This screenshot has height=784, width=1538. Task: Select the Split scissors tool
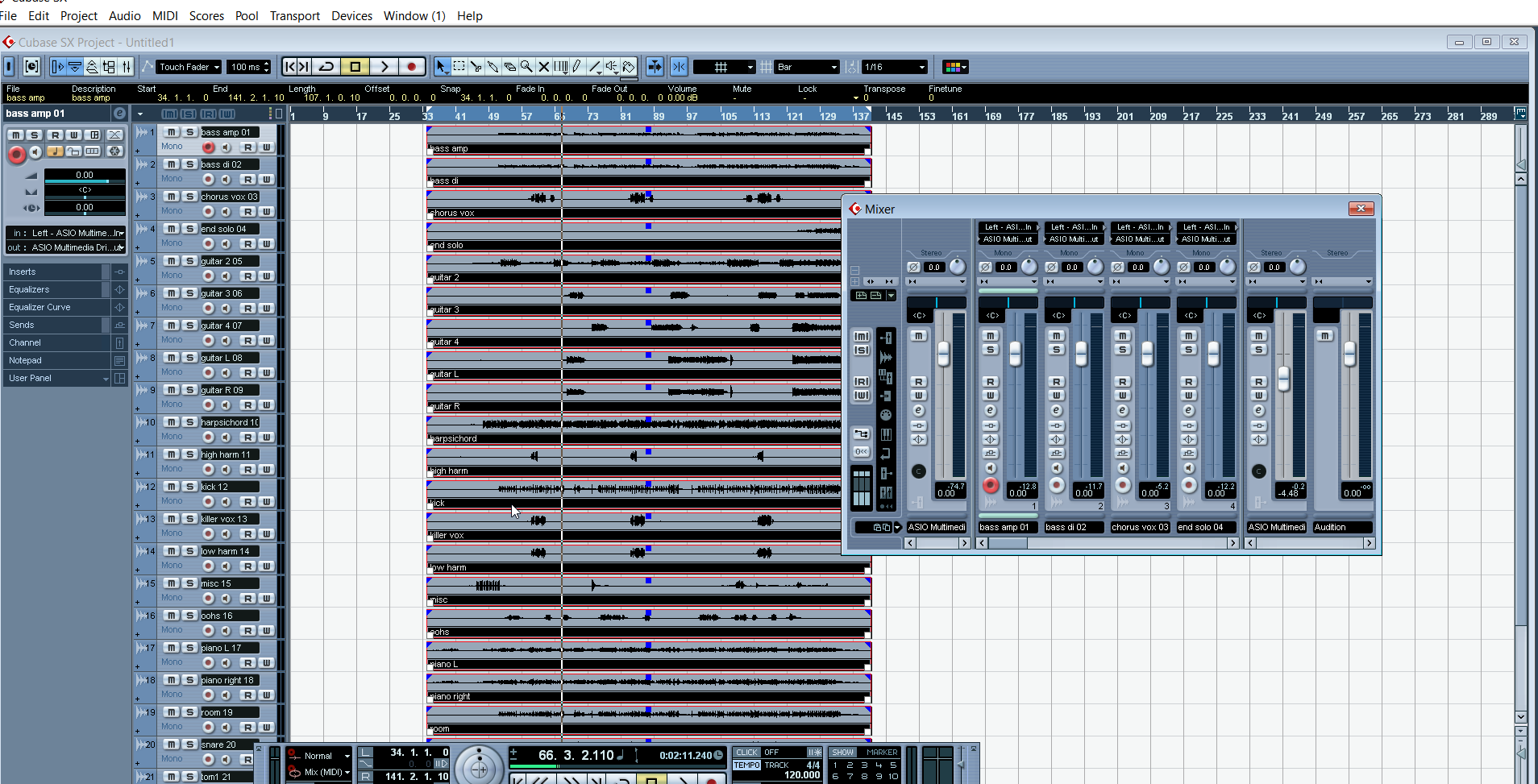click(x=476, y=67)
